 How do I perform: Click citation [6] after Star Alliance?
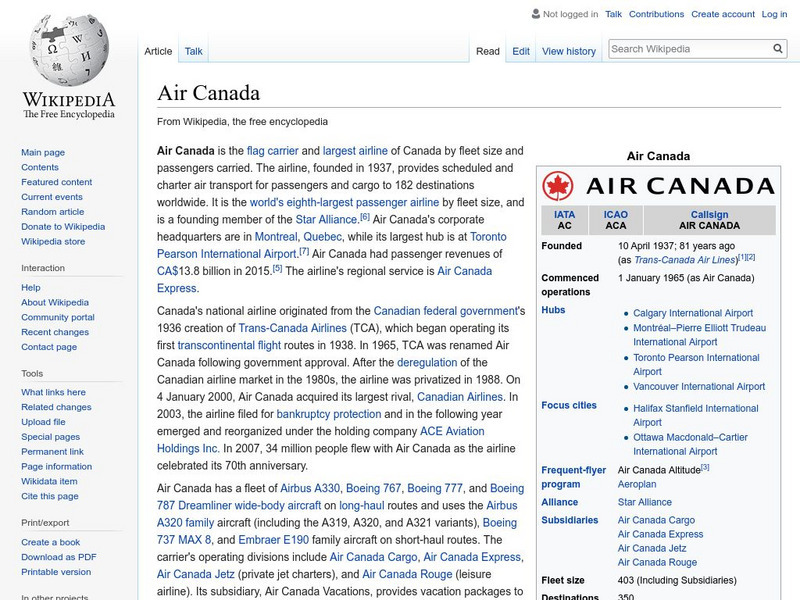[365, 217]
